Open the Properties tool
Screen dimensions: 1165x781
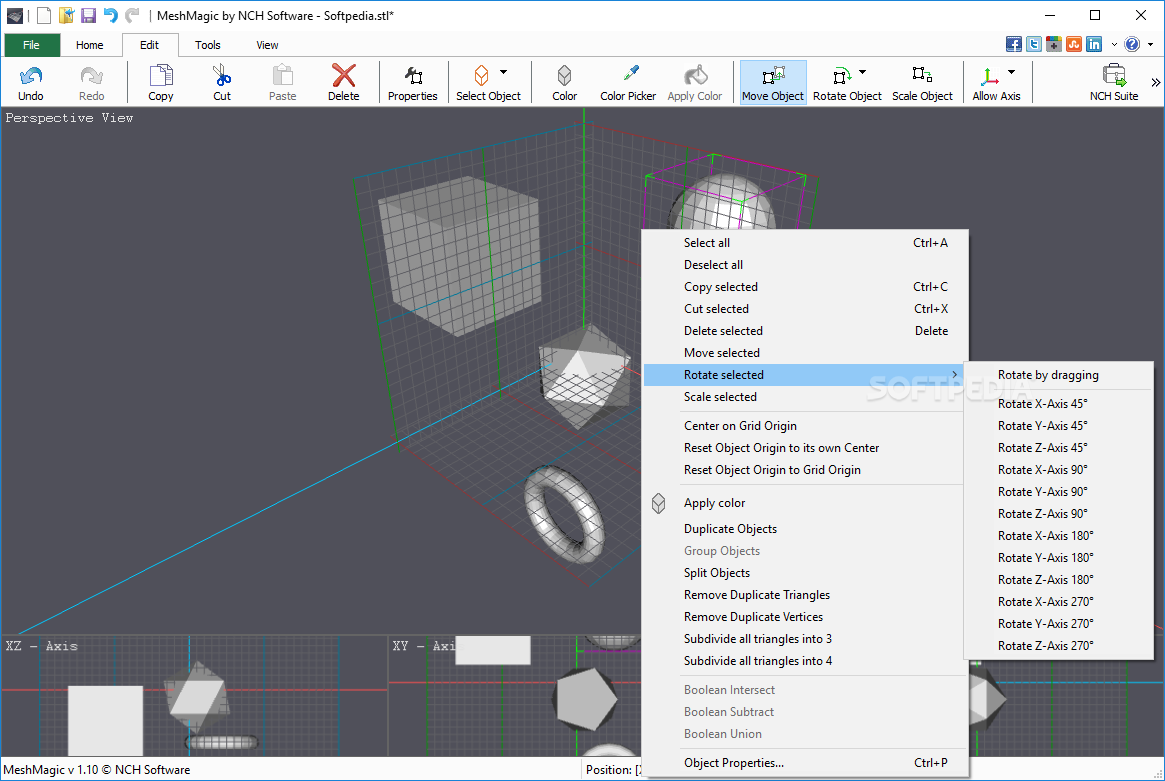point(412,82)
